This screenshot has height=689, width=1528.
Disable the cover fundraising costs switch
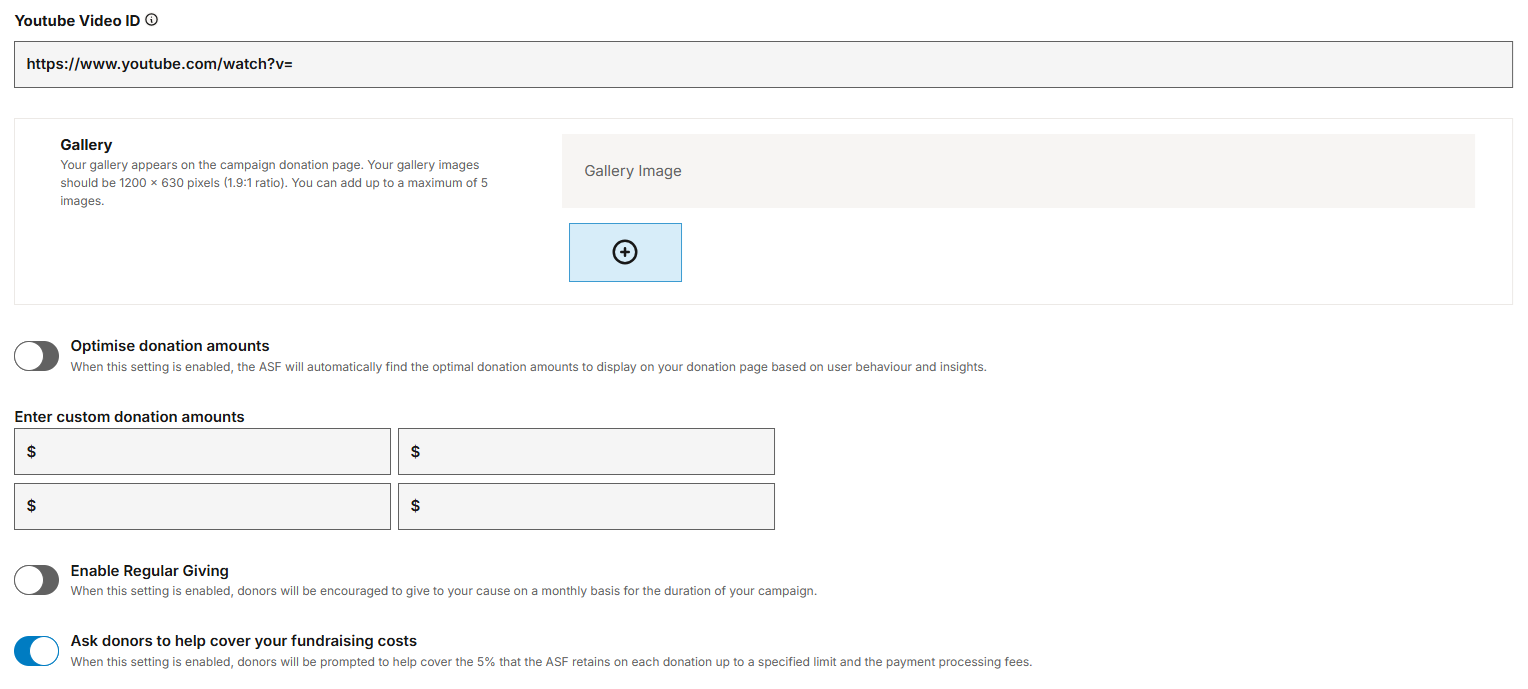coord(37,651)
